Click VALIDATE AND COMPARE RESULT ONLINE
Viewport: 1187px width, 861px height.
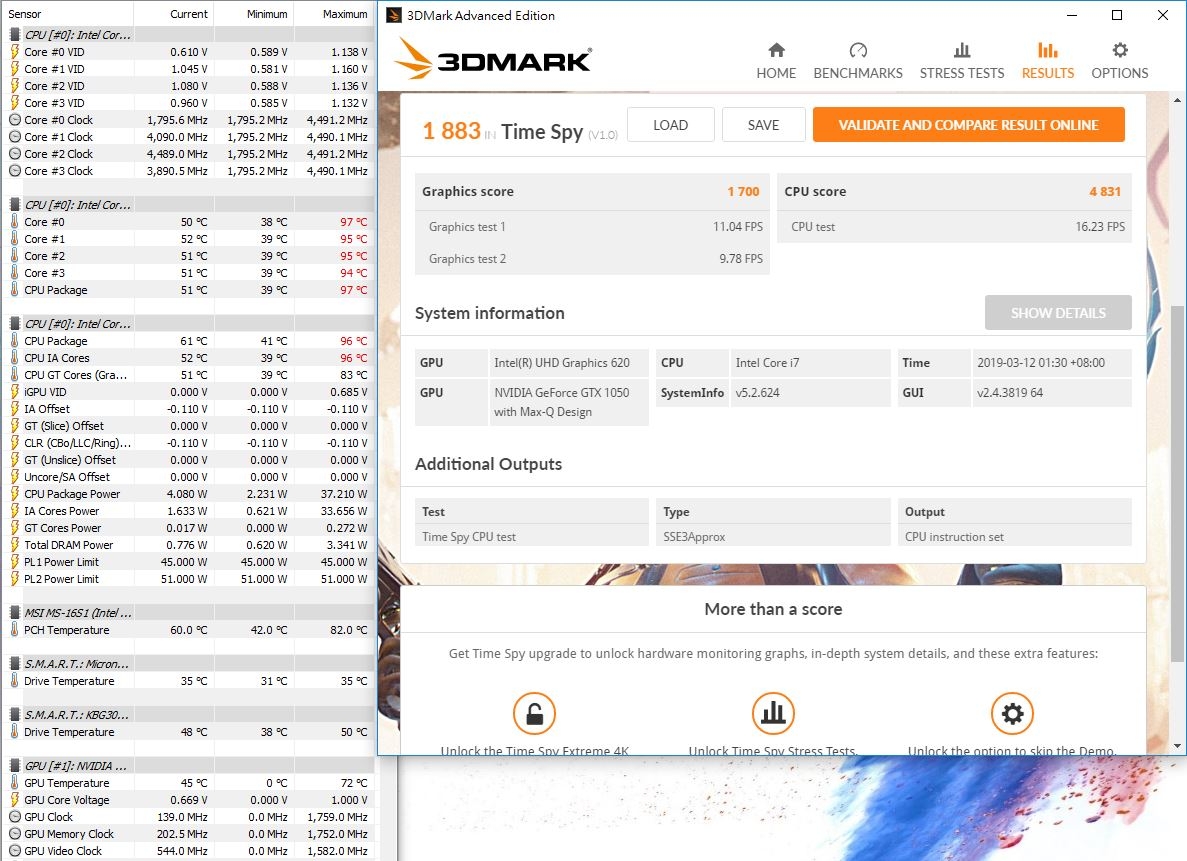click(x=968, y=125)
